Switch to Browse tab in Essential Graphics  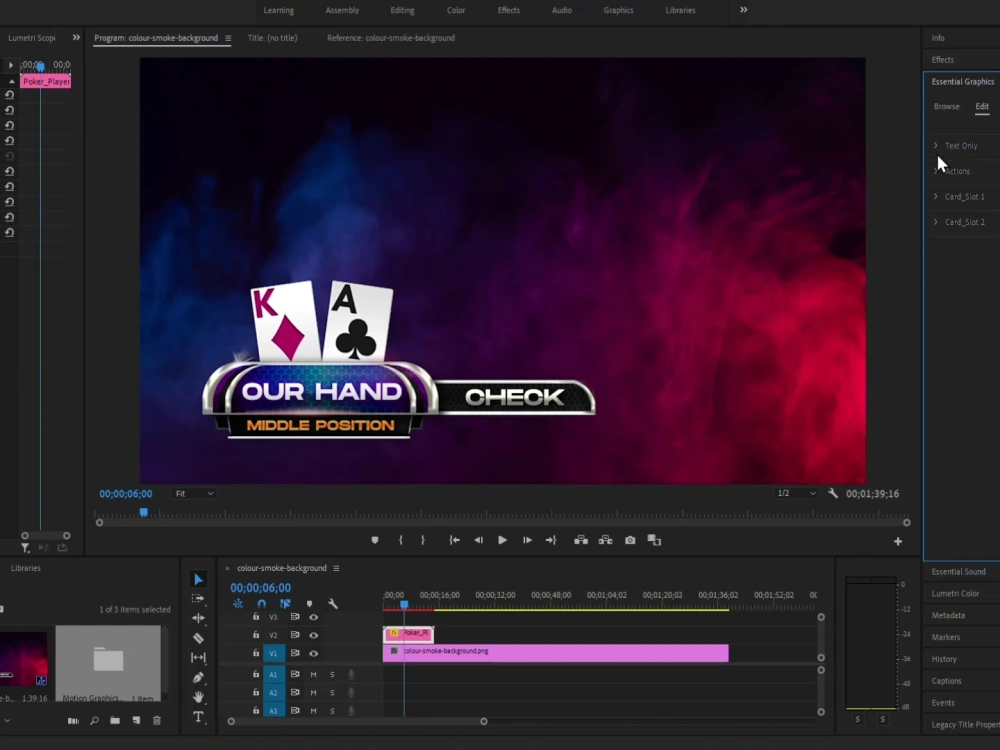[946, 107]
